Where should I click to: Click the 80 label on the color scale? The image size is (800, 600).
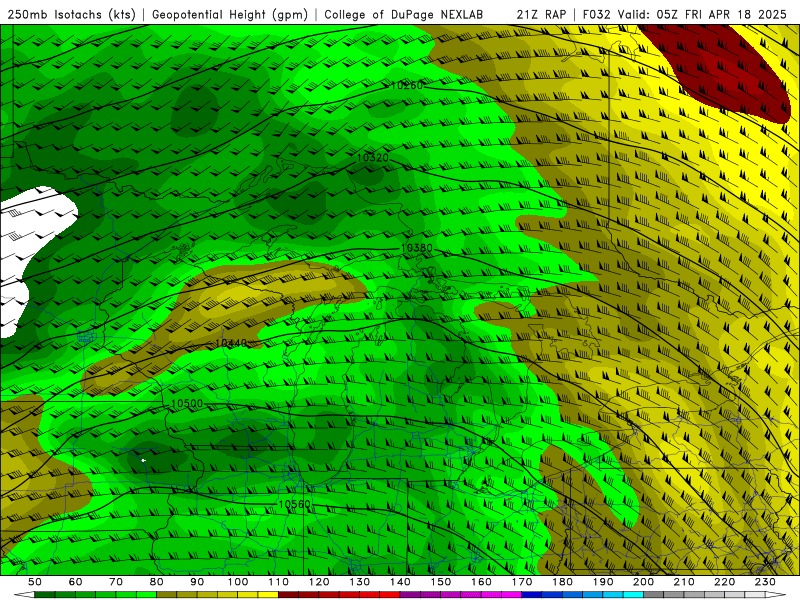tap(156, 582)
